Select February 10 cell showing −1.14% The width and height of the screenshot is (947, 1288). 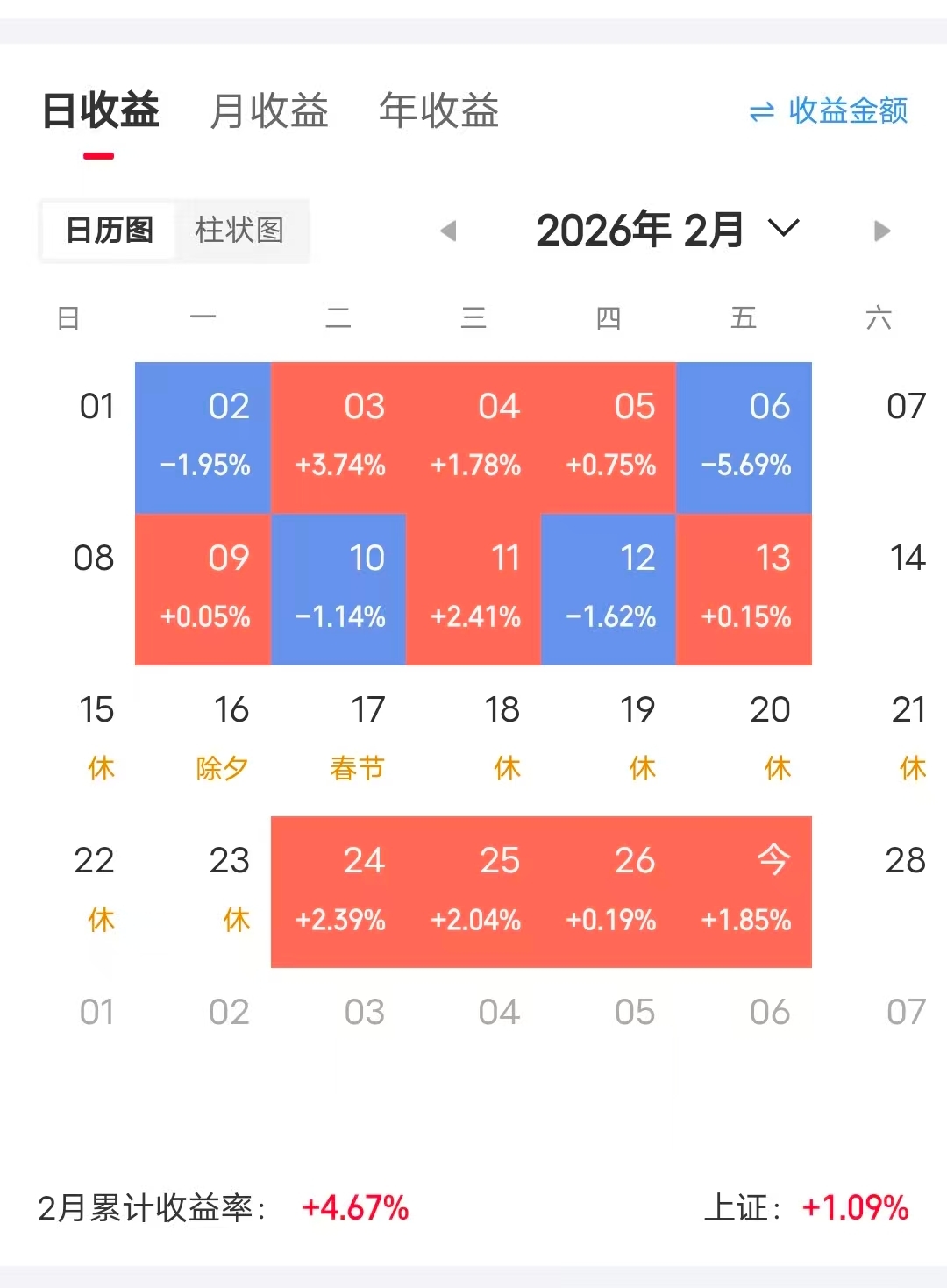338,589
